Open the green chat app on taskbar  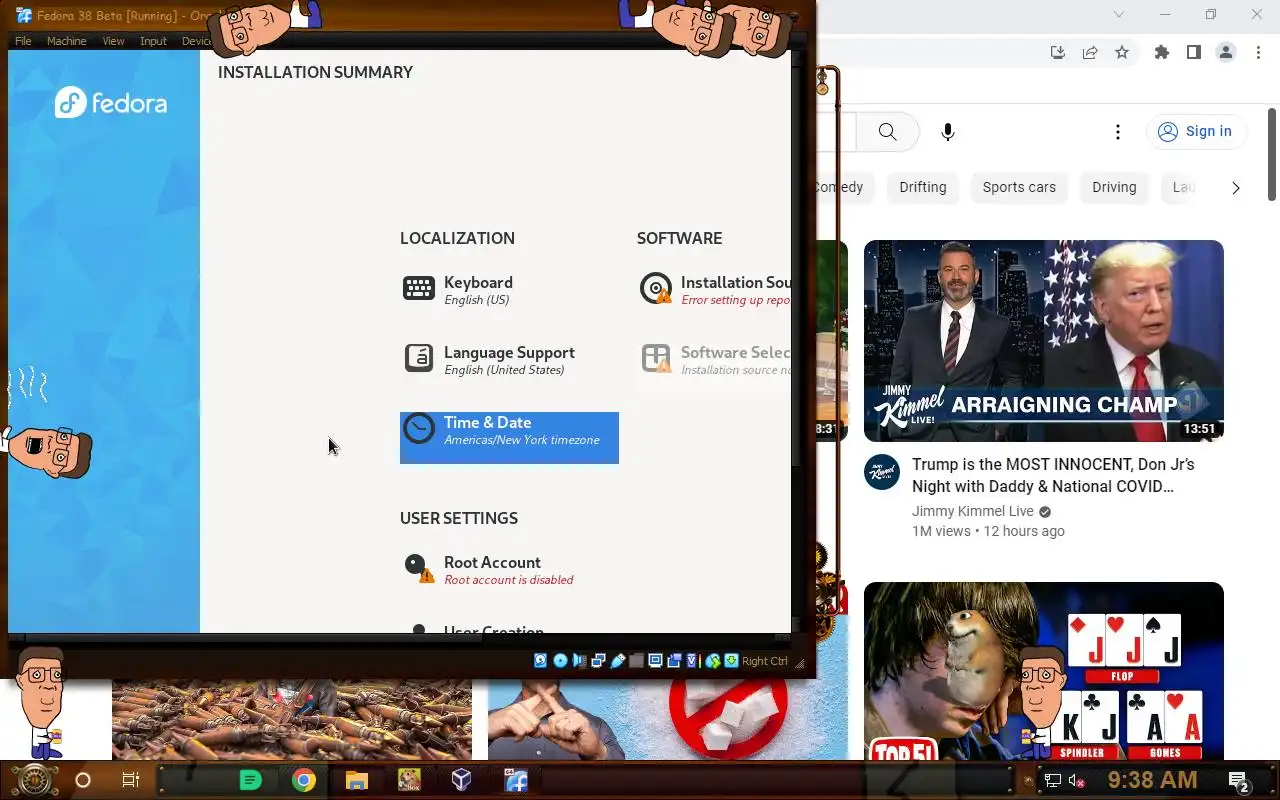(251, 780)
